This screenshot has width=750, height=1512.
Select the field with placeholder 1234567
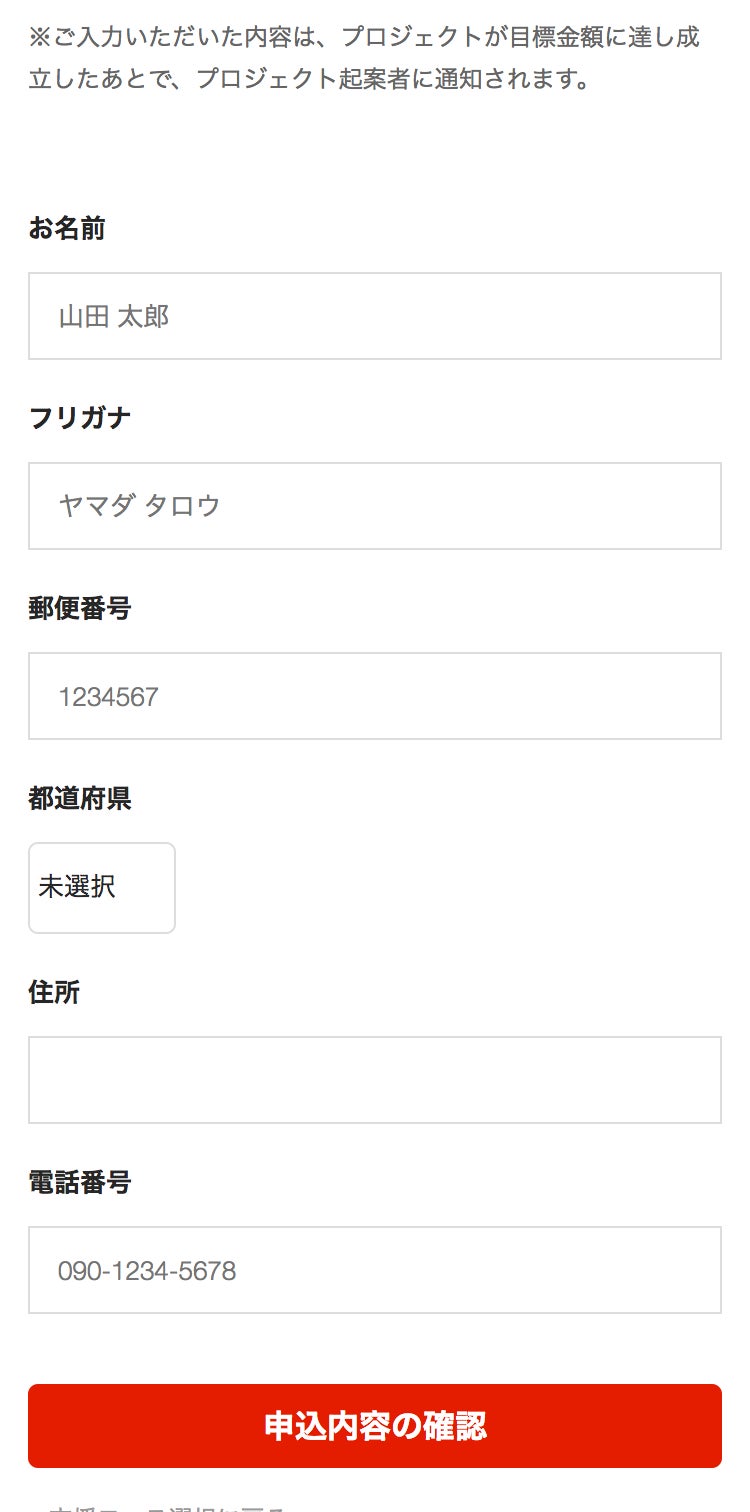pyautogui.click(x=375, y=696)
